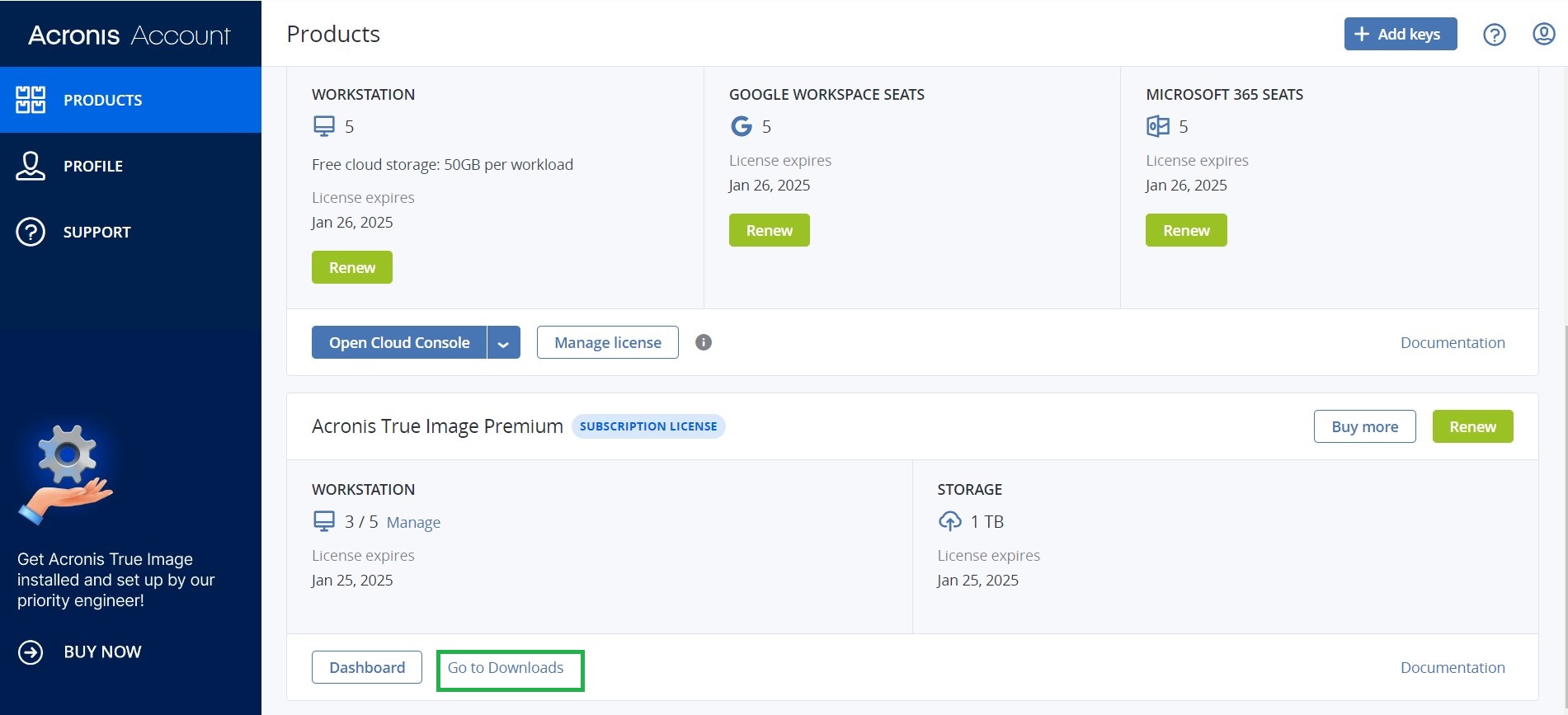The width and height of the screenshot is (1568, 715).
Task: Go to Support in the sidebar
Action: 97,232
